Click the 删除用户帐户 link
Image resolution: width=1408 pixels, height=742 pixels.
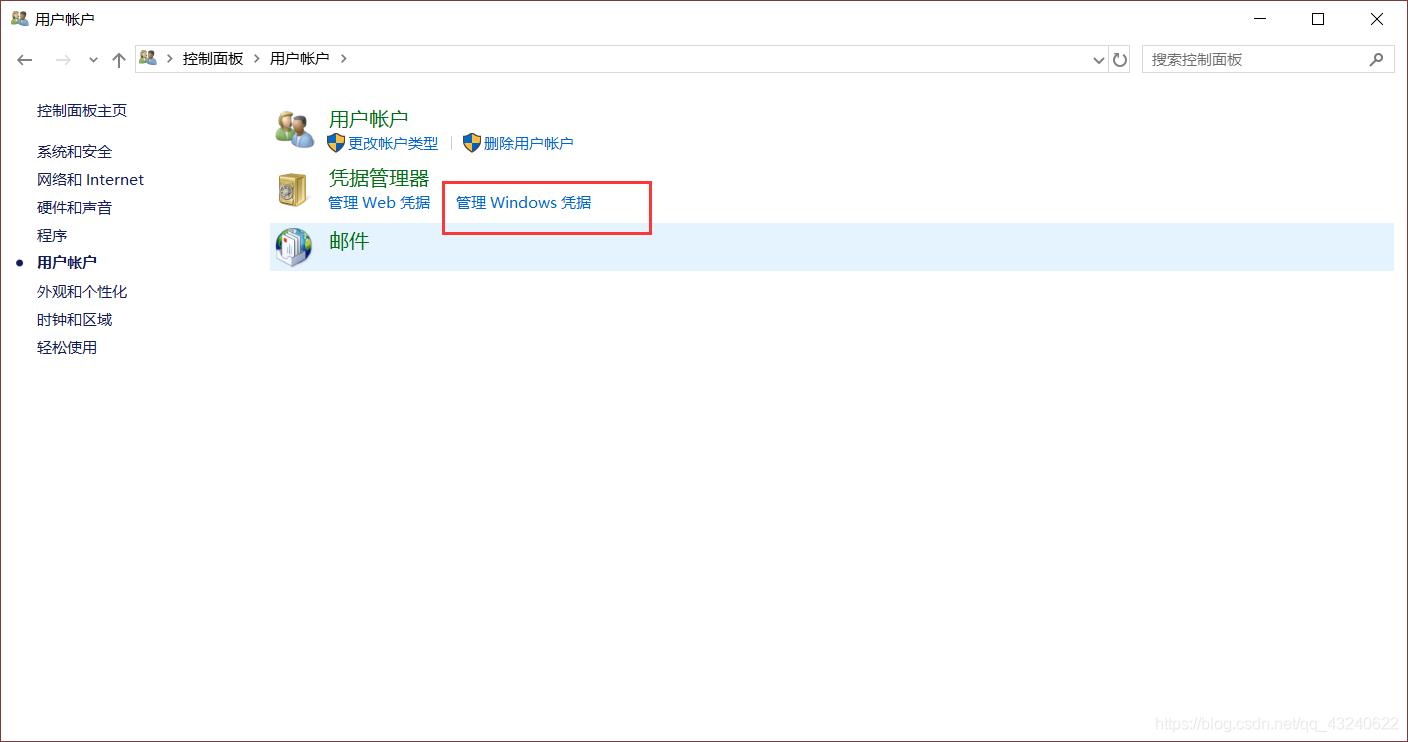(529, 143)
